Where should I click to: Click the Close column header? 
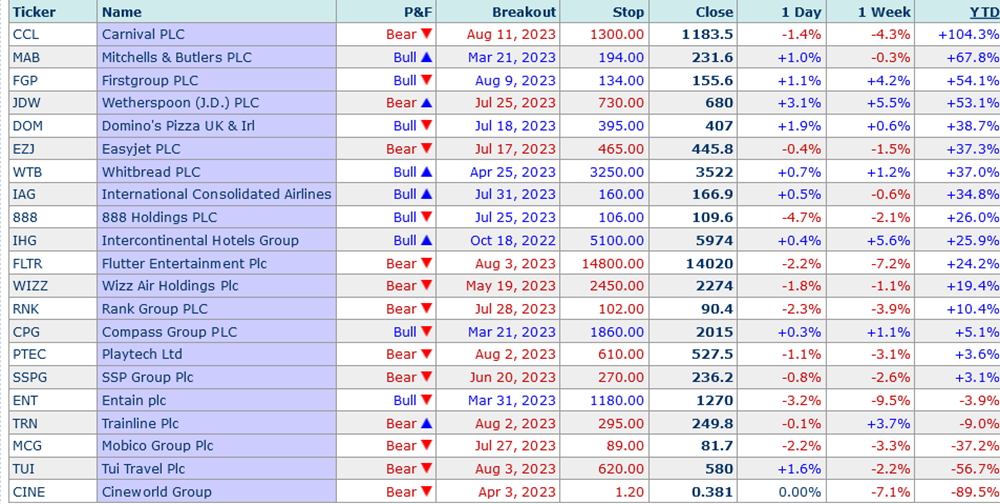(x=714, y=12)
